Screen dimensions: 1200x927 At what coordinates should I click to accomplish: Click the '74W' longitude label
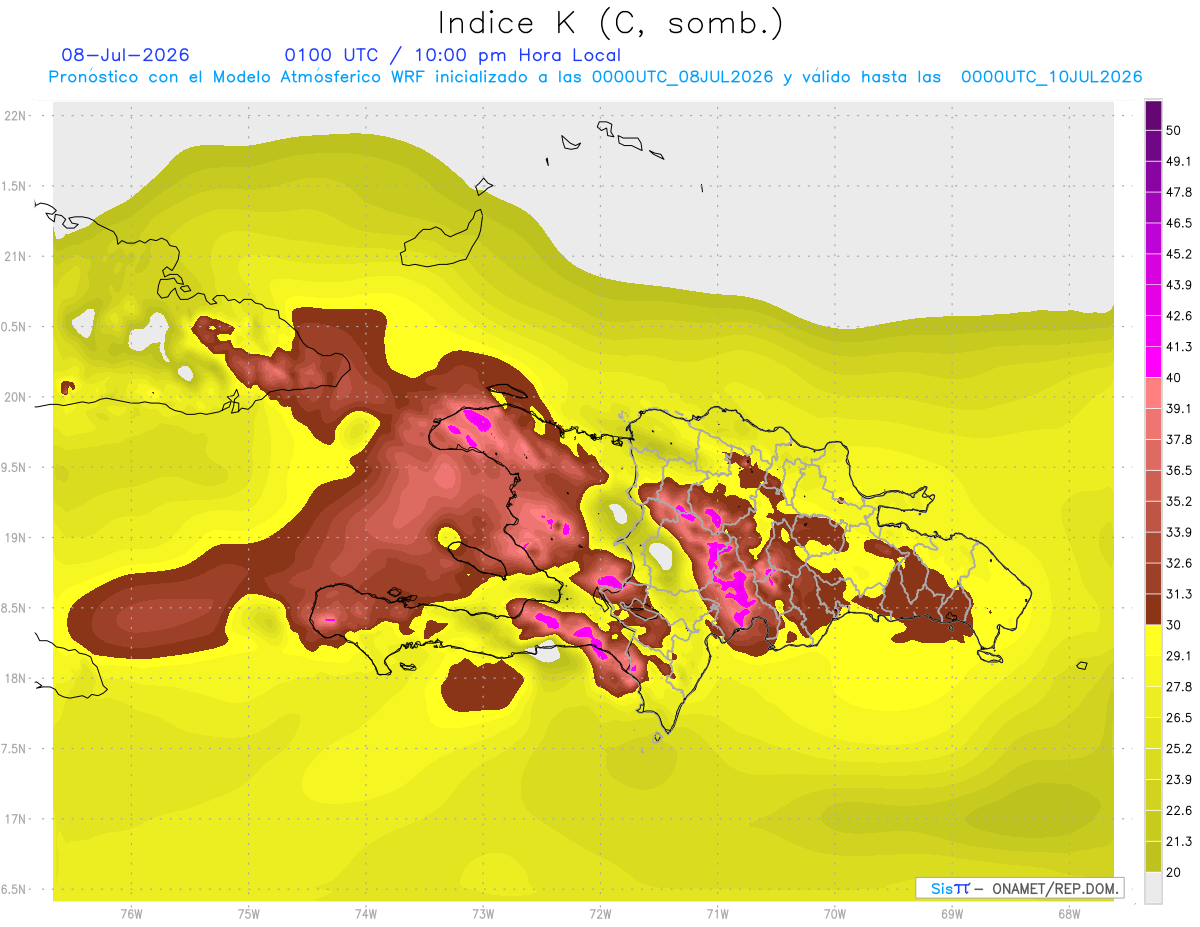point(366,914)
